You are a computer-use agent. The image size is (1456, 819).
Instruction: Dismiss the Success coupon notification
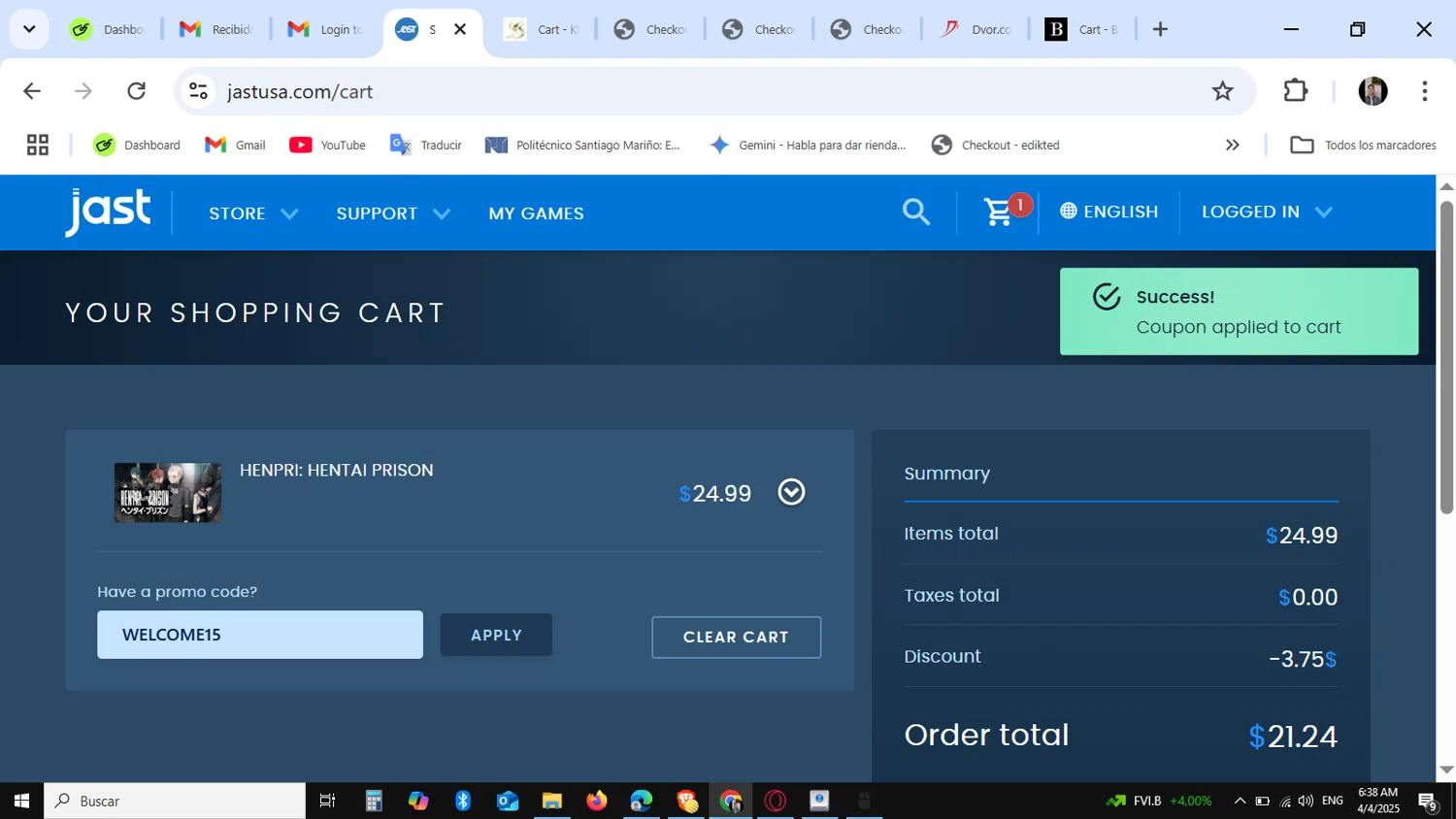[x=1239, y=311]
